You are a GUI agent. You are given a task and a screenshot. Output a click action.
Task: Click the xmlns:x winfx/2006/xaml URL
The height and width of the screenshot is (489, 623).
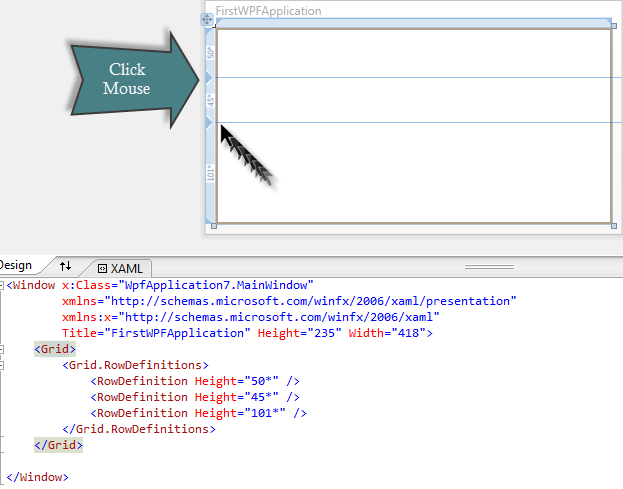click(279, 317)
